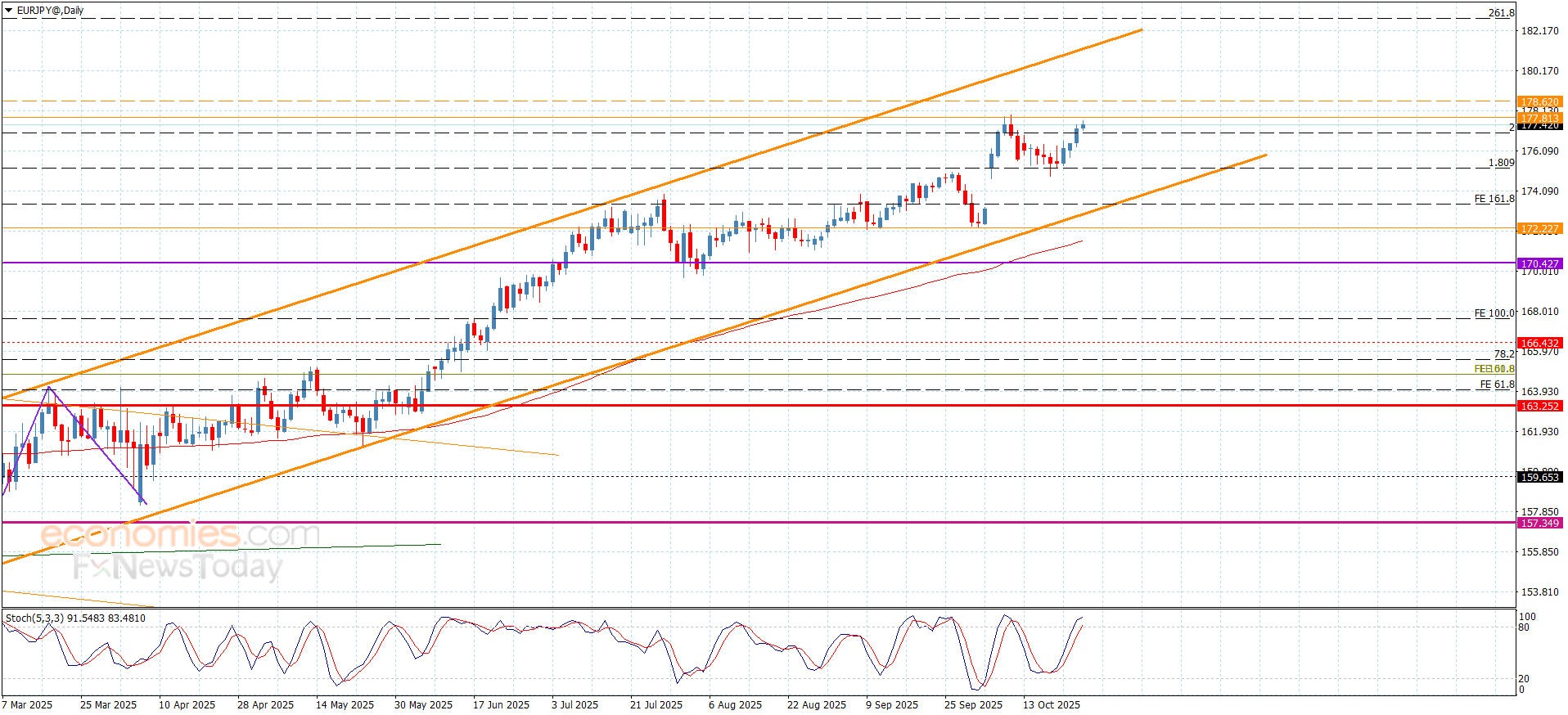Click the 30 May 2025 date label
1568x715 pixels.
pyautogui.click(x=423, y=705)
